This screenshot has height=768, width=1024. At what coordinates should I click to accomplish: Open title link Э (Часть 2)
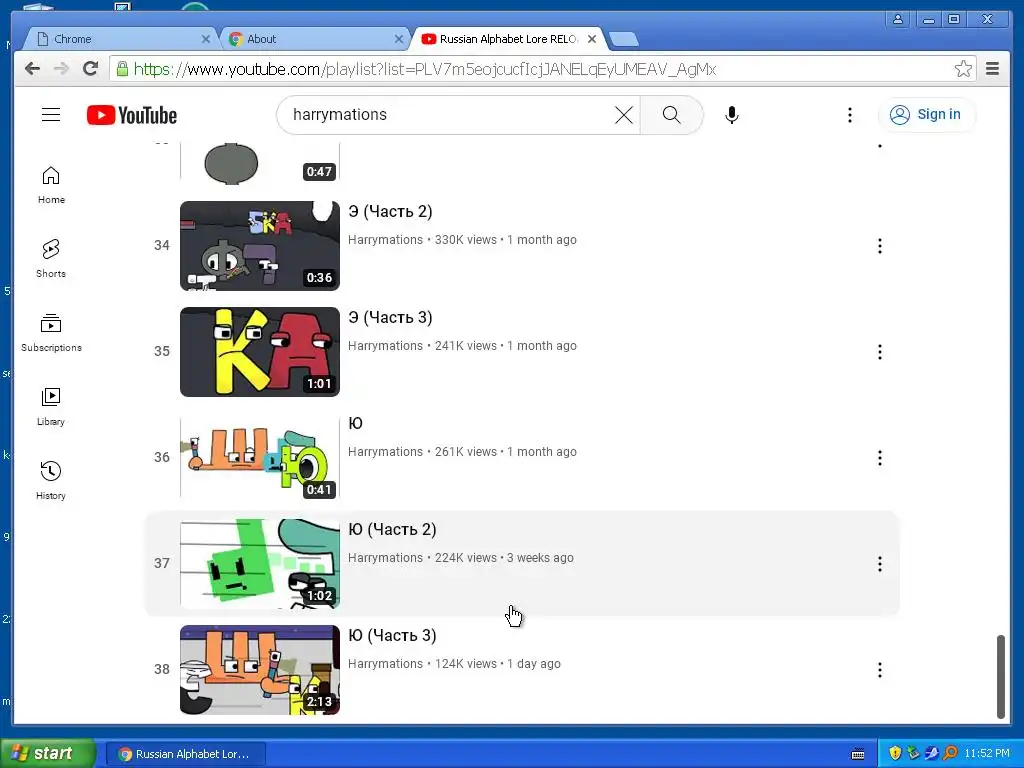(x=390, y=212)
